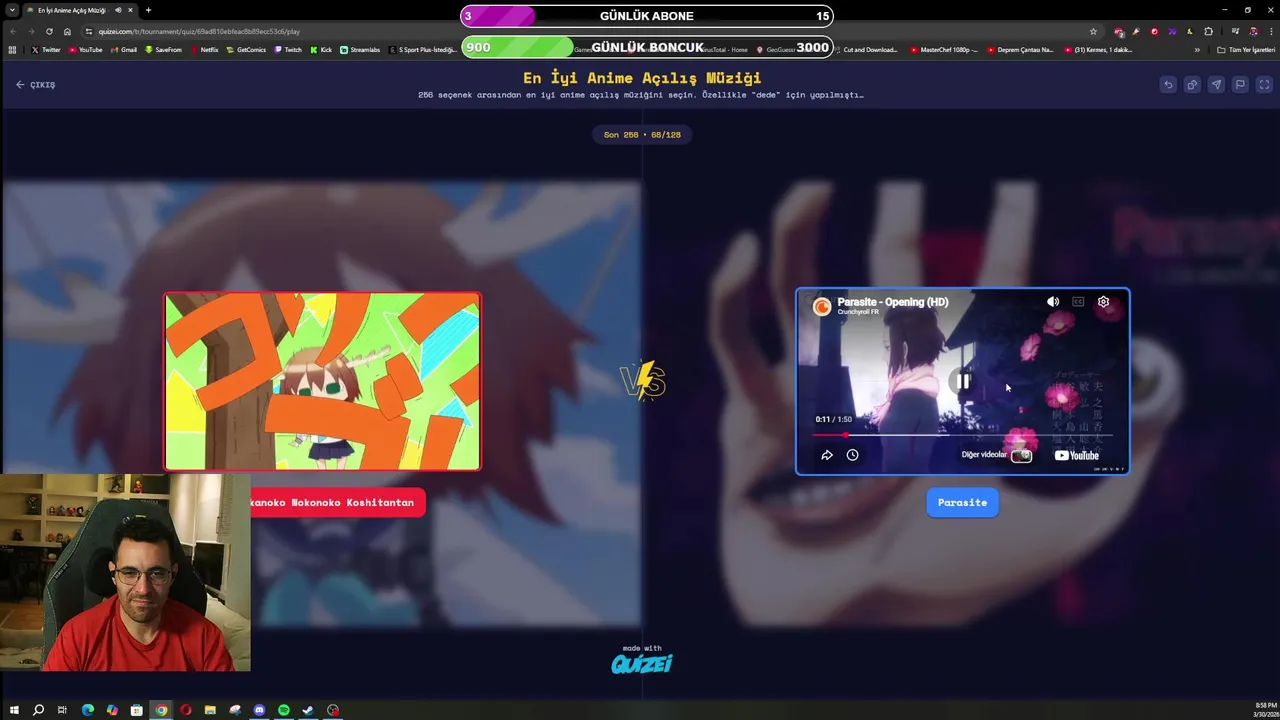Open the Twitter bookmark
Viewport: 1280px width, 720px height.
pyautogui.click(x=46, y=49)
